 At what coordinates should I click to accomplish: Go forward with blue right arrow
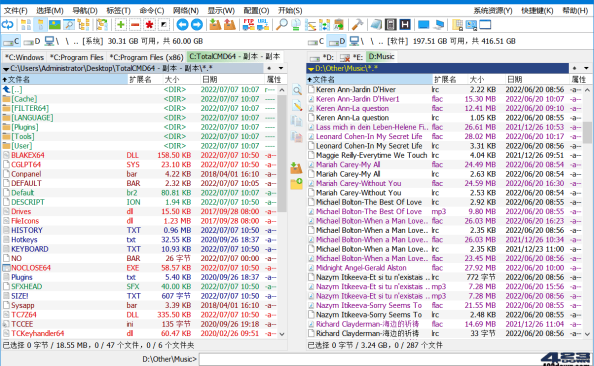click(x=197, y=25)
